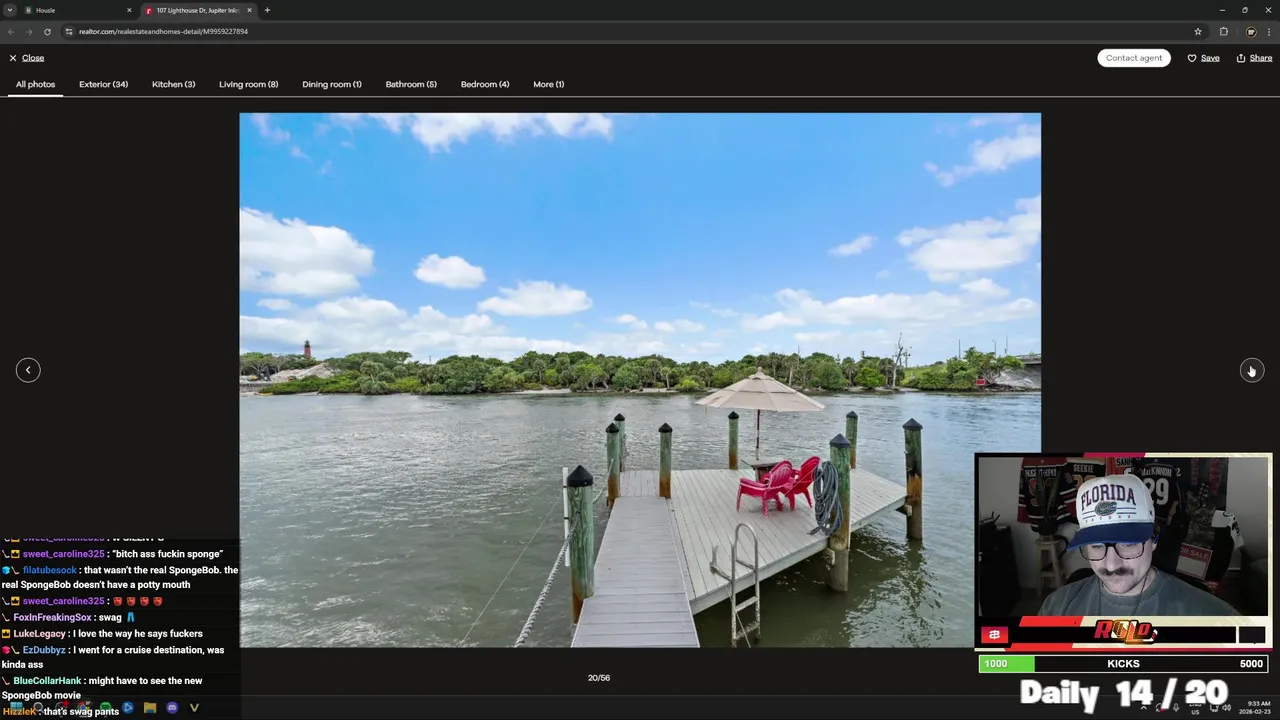Open the blue play-arrow app in taskbar
The height and width of the screenshot is (720, 1280).
[x=128, y=708]
